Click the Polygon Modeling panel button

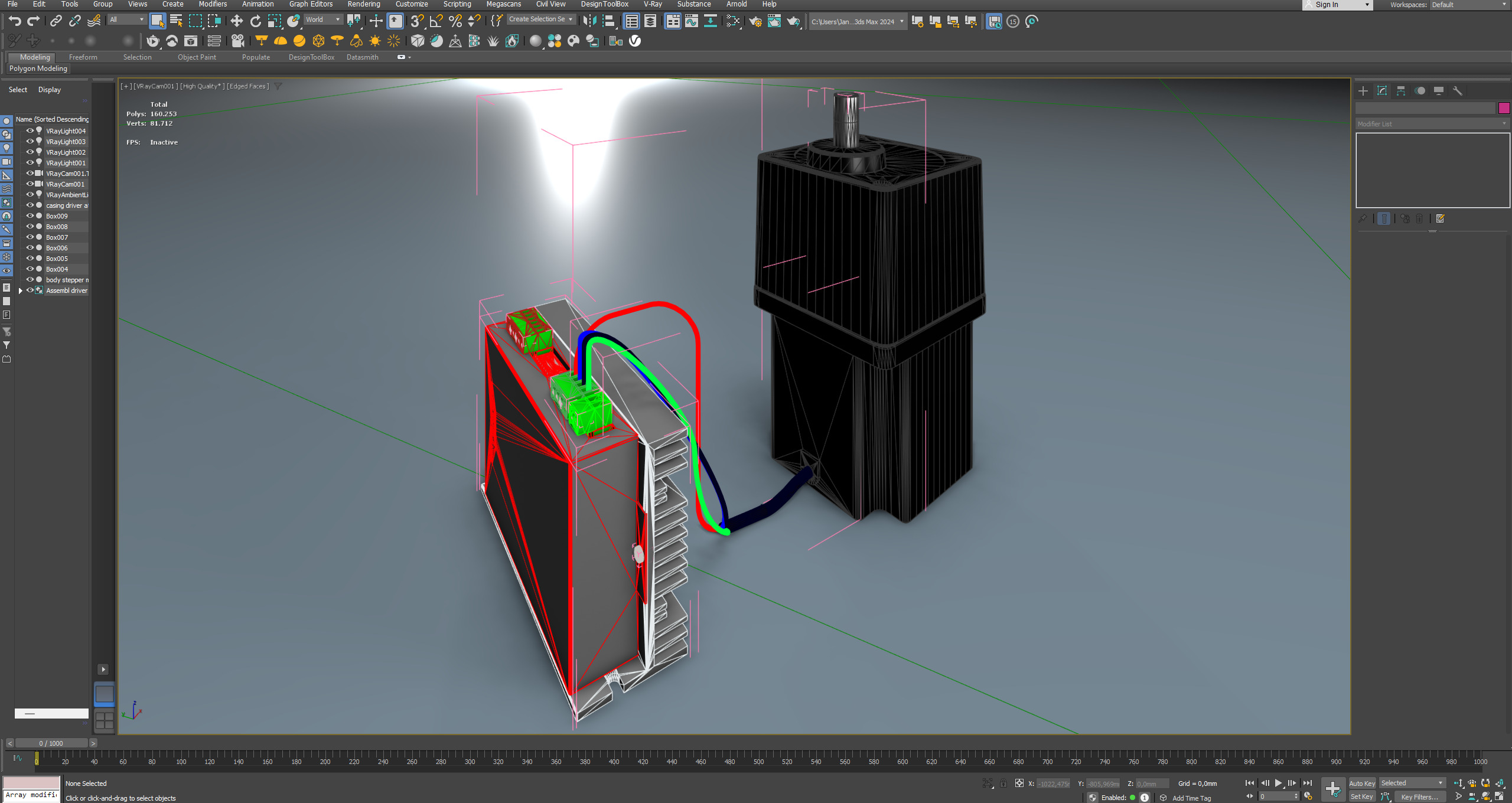tap(38, 68)
